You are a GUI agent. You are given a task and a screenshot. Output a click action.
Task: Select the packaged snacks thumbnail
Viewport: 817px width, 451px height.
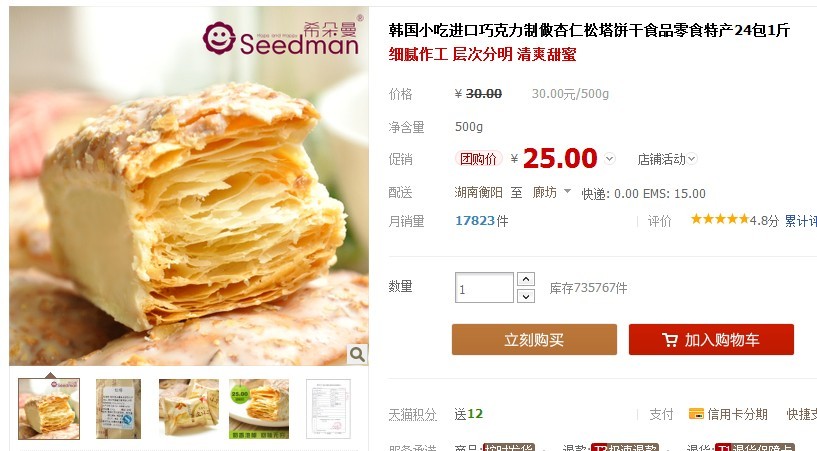(189, 409)
